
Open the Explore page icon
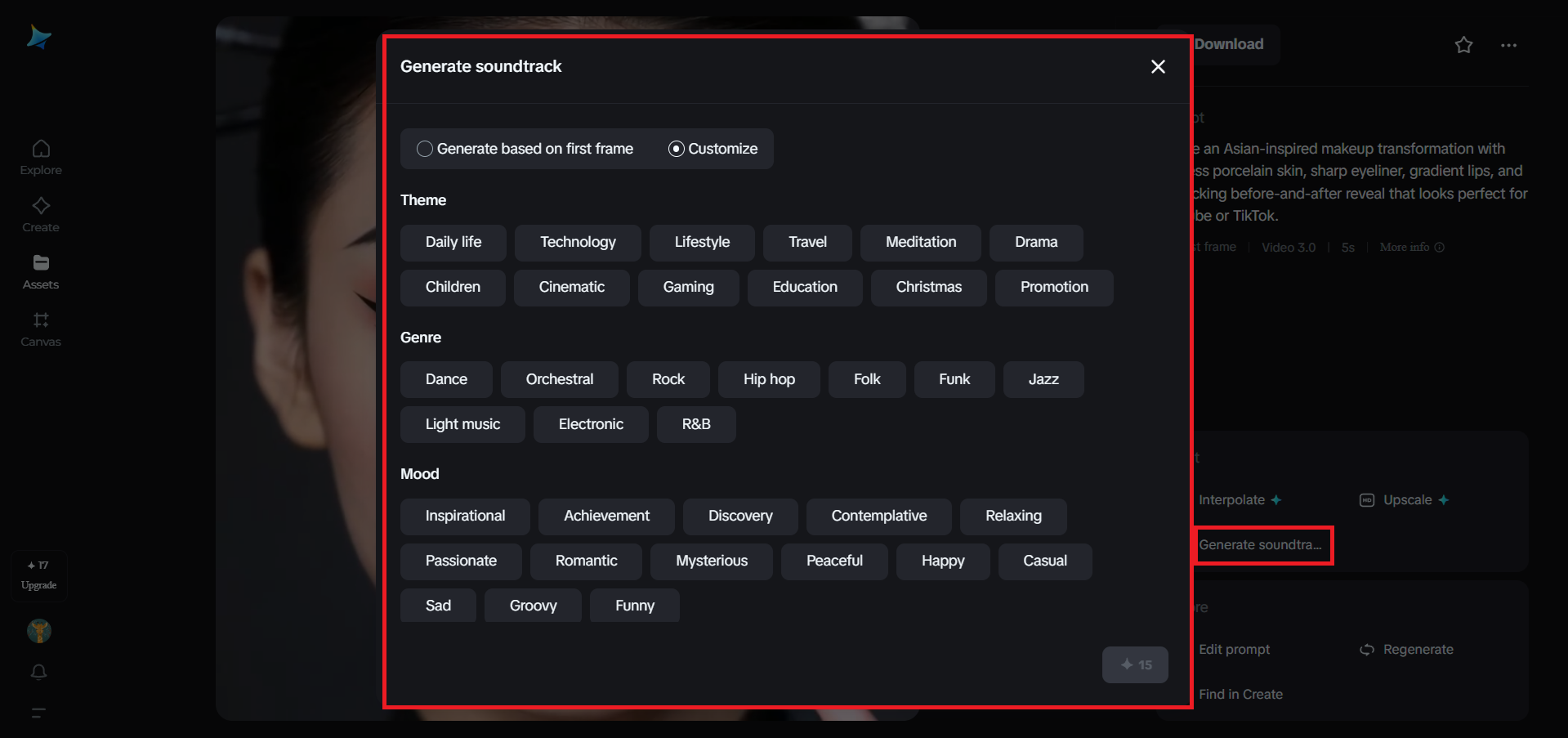41,149
